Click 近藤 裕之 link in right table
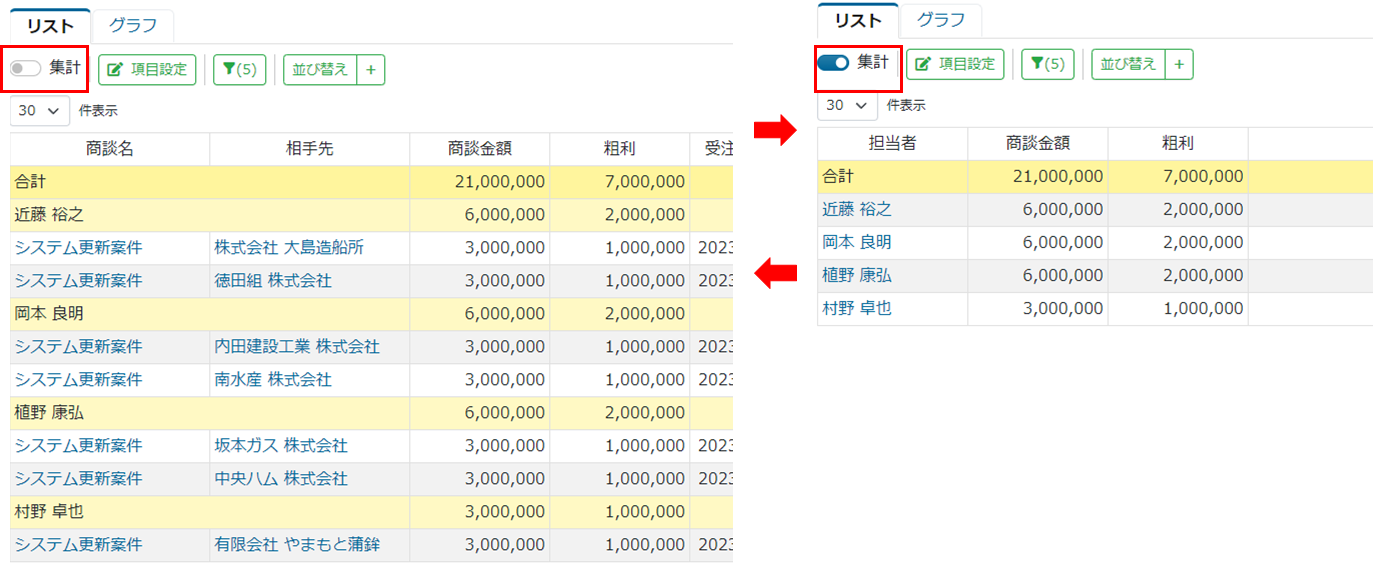This screenshot has height=566, width=1373. [857, 209]
